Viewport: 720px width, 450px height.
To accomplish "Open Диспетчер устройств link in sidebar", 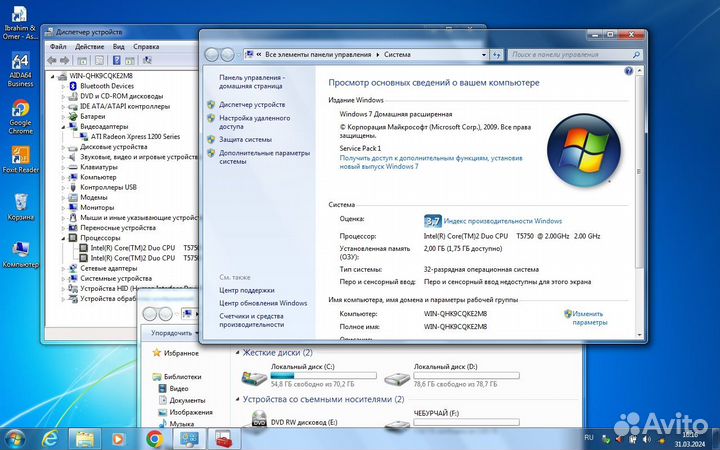I will 252,105.
